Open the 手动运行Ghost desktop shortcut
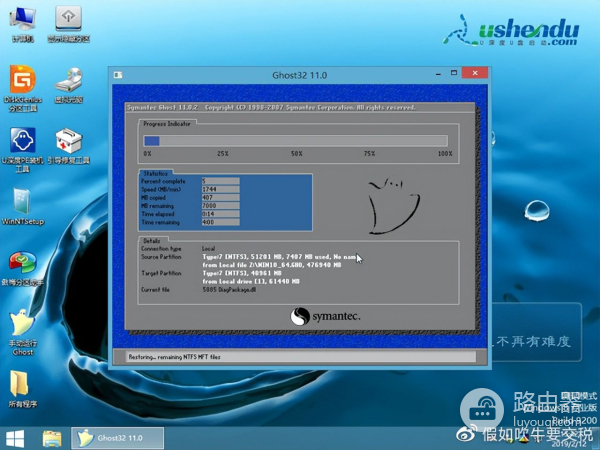This screenshot has width=600, height=450. pos(21,324)
